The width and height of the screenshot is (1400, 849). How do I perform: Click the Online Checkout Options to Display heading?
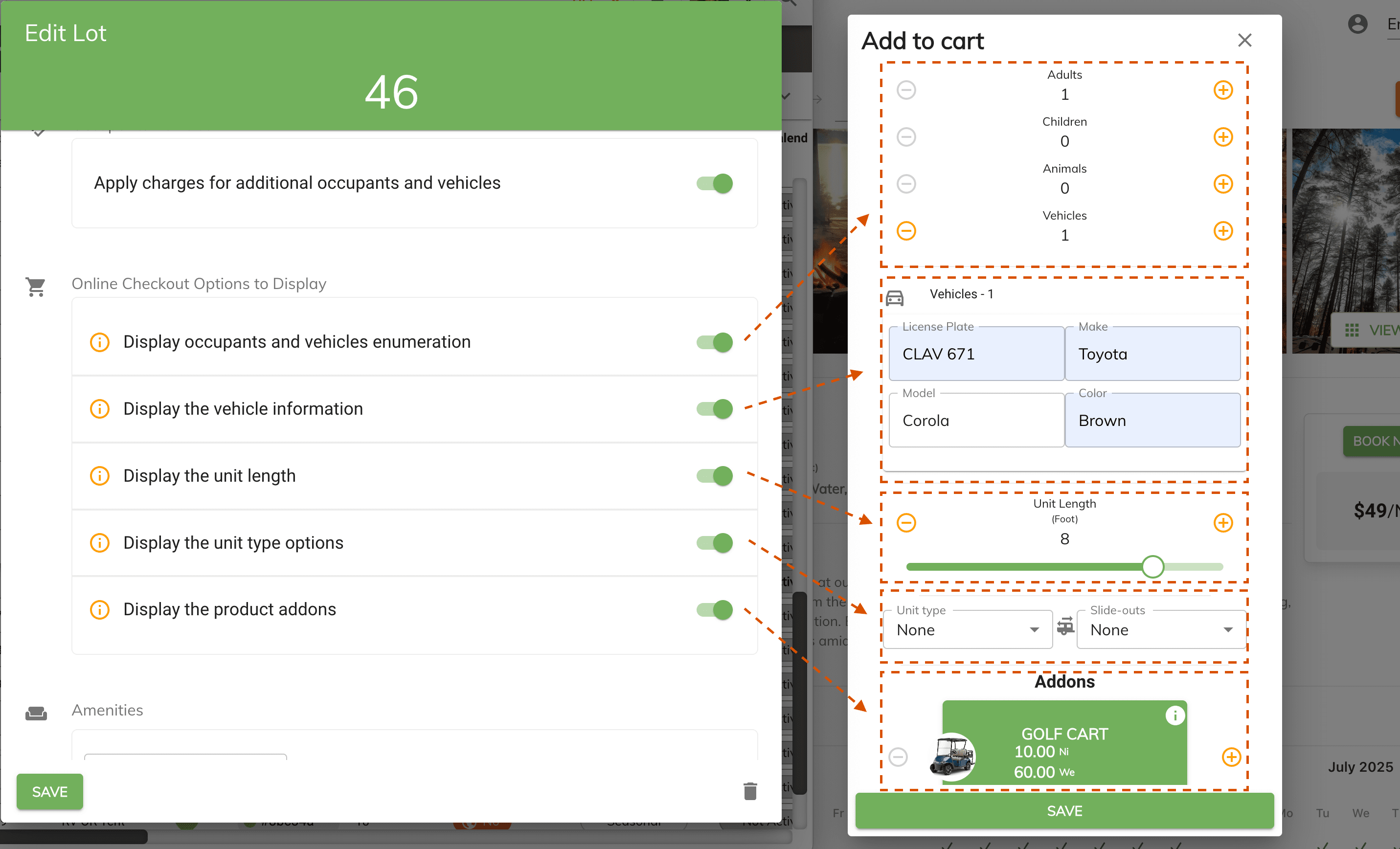pyautogui.click(x=199, y=283)
